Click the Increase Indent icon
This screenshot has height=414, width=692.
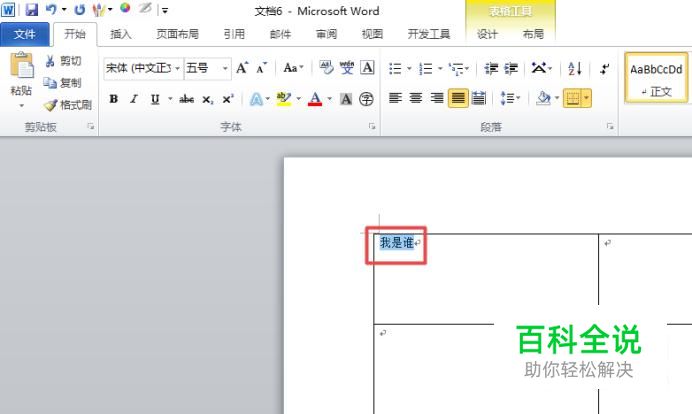(511, 68)
